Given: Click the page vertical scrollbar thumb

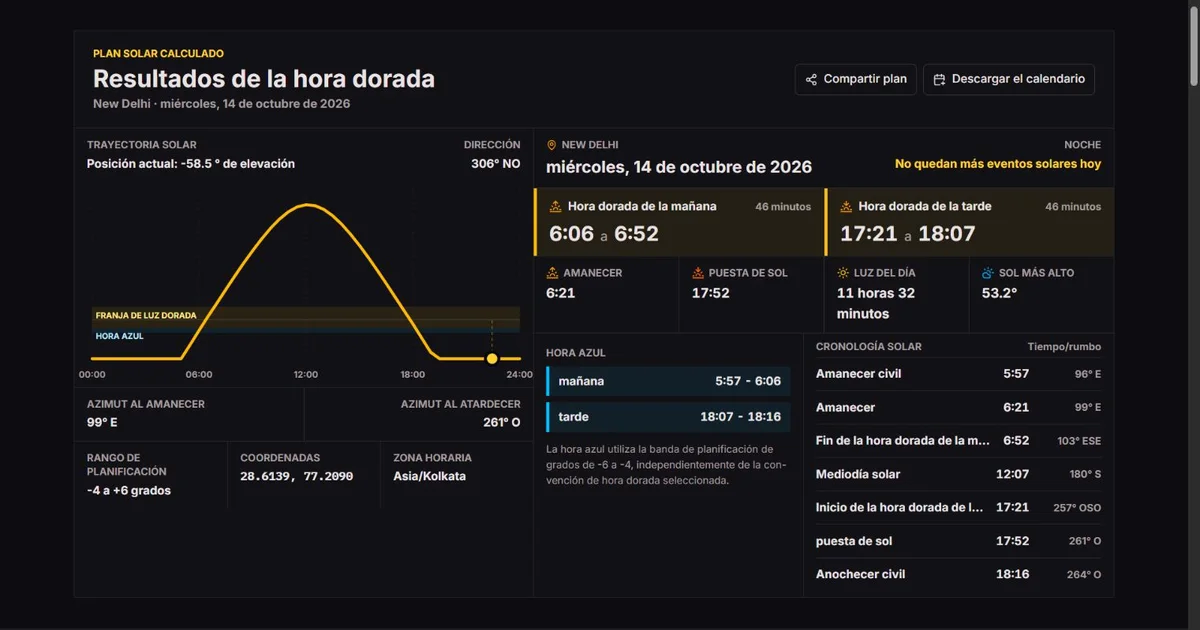Looking at the screenshot, I should (1193, 45).
